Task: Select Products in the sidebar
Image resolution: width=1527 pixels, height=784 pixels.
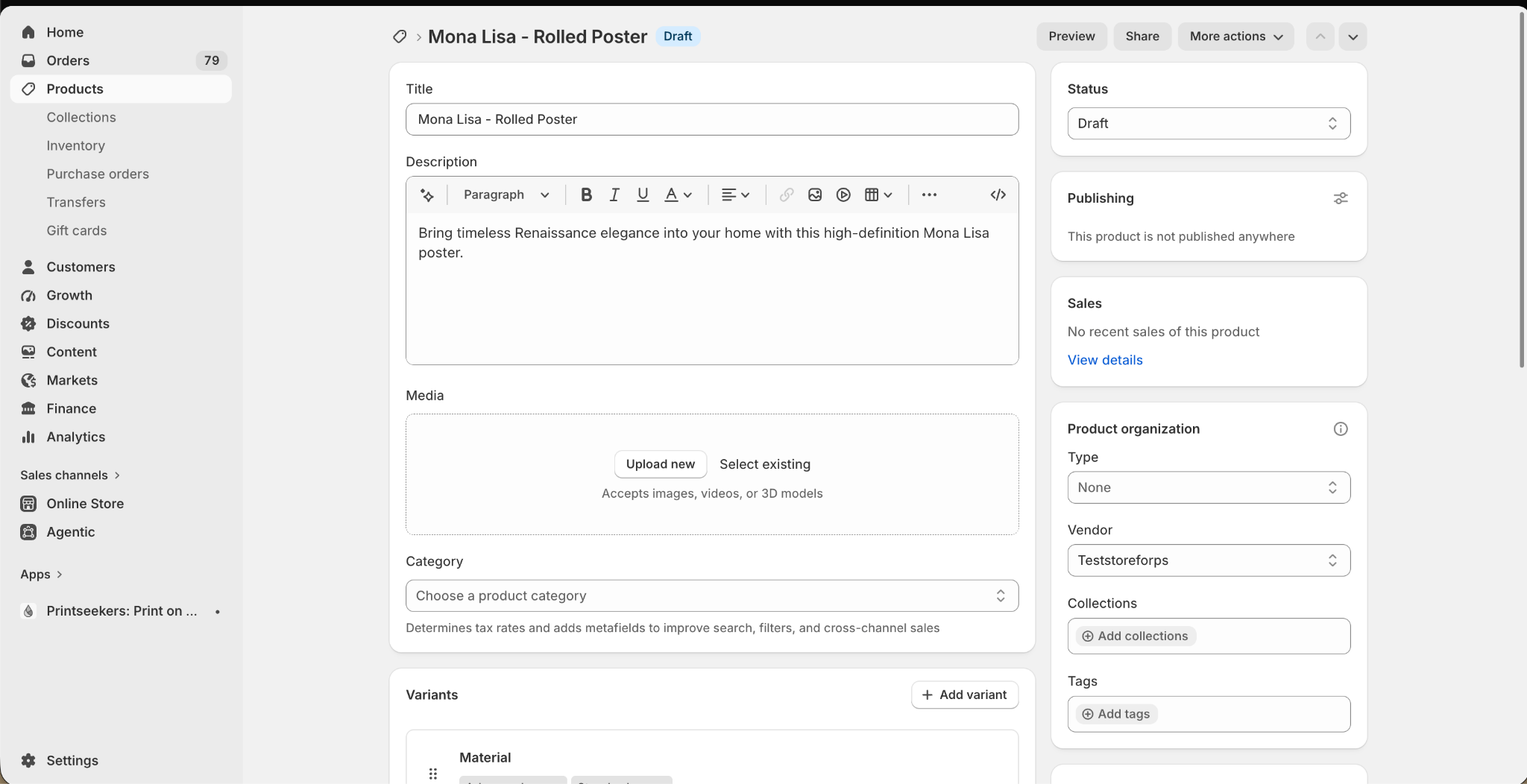Action: 121,89
